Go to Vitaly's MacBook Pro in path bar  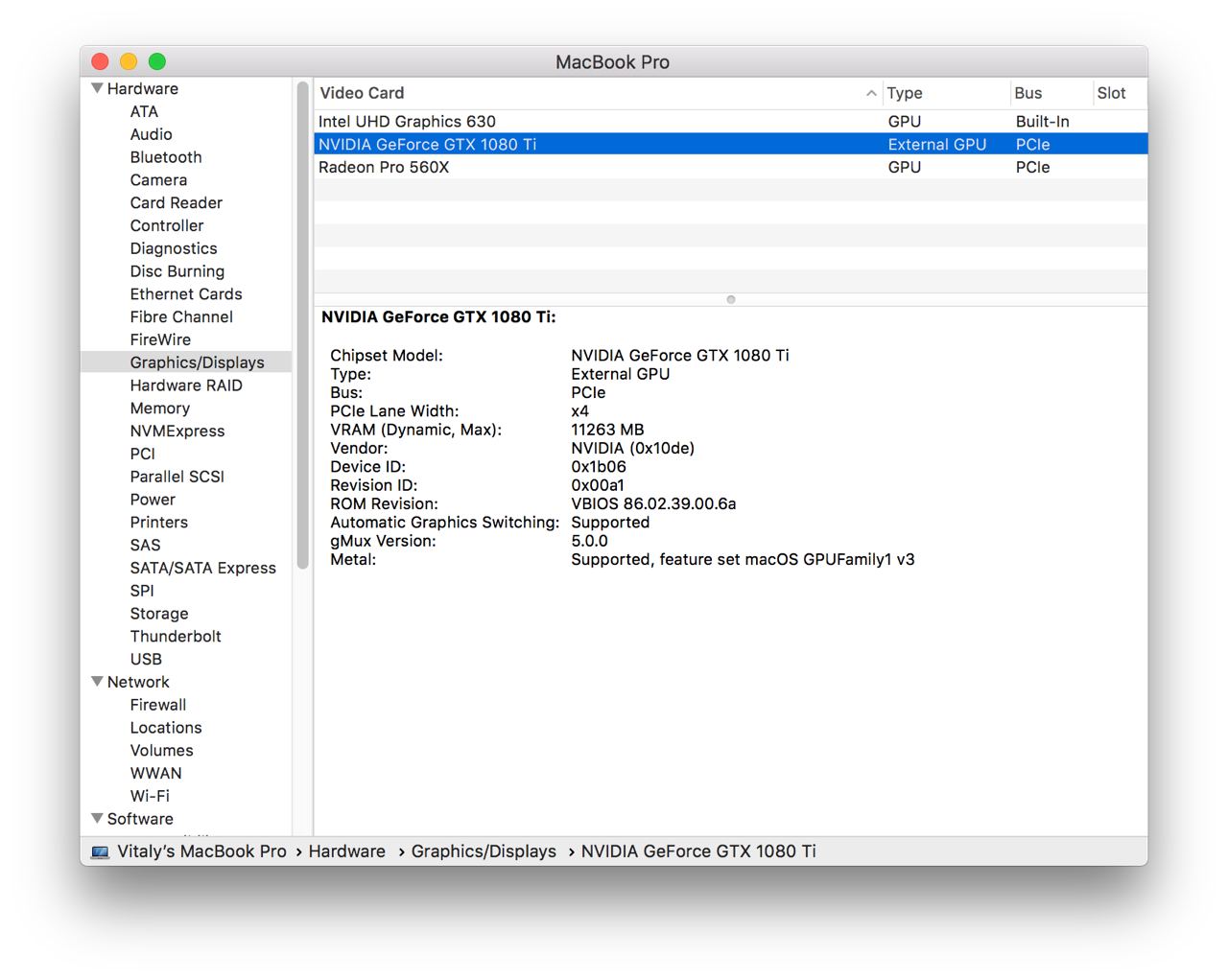click(201, 852)
